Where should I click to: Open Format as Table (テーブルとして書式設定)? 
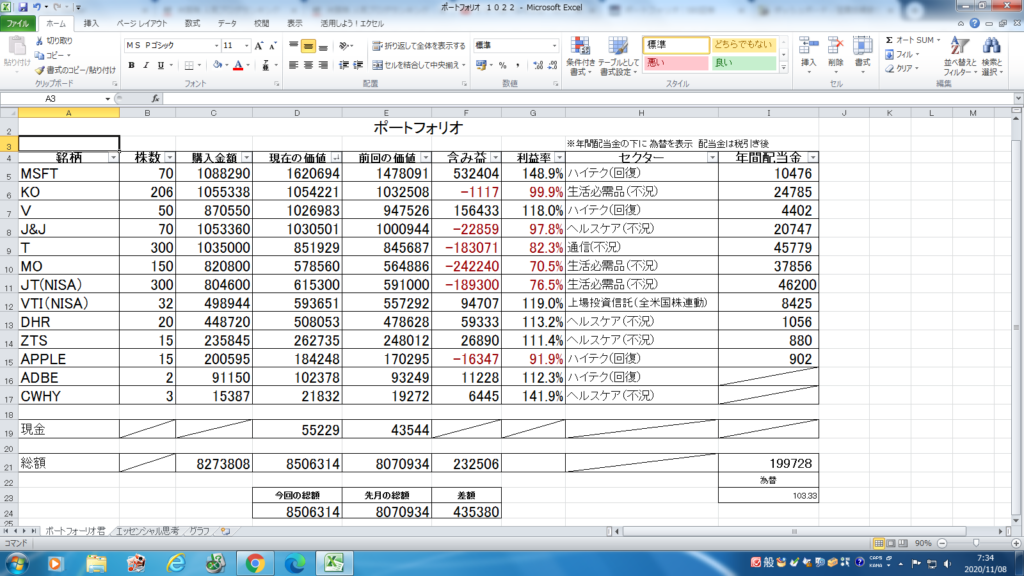click(618, 56)
